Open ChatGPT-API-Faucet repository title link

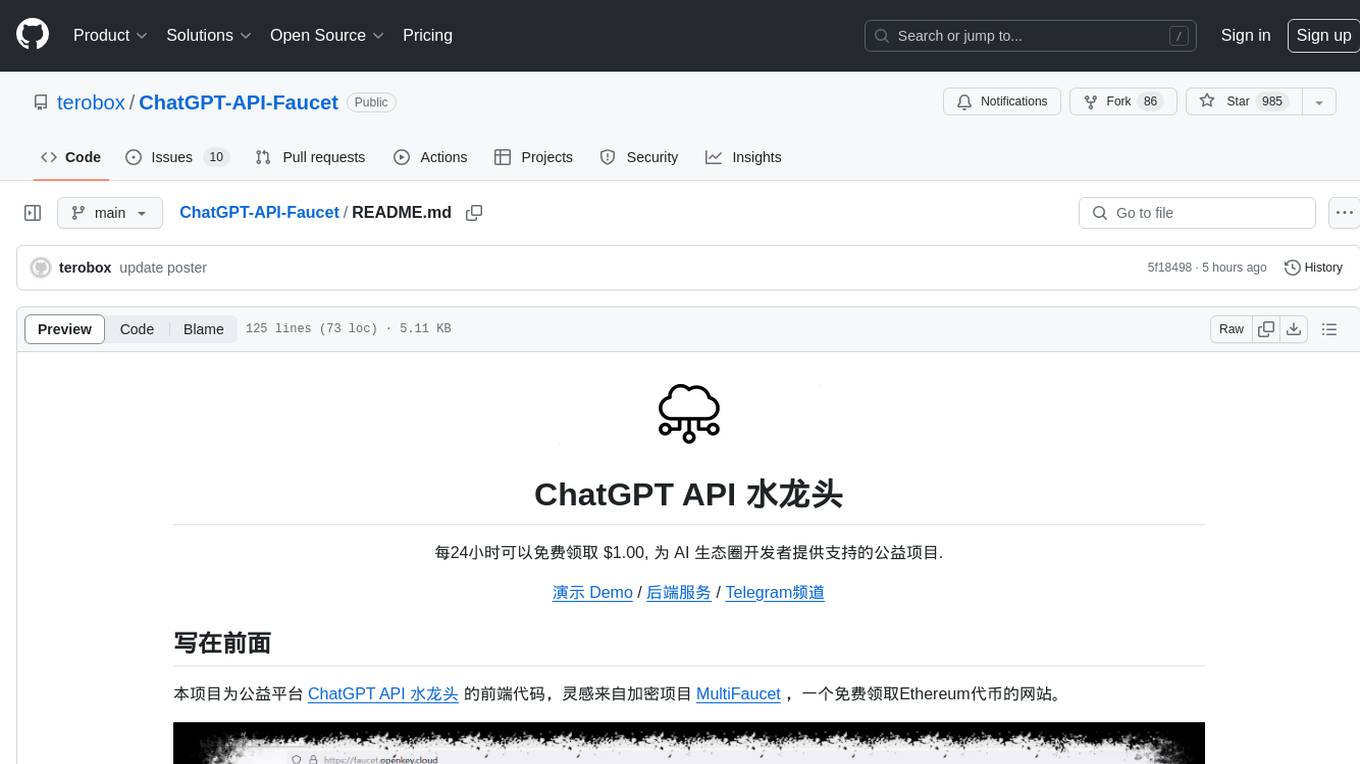click(x=238, y=102)
